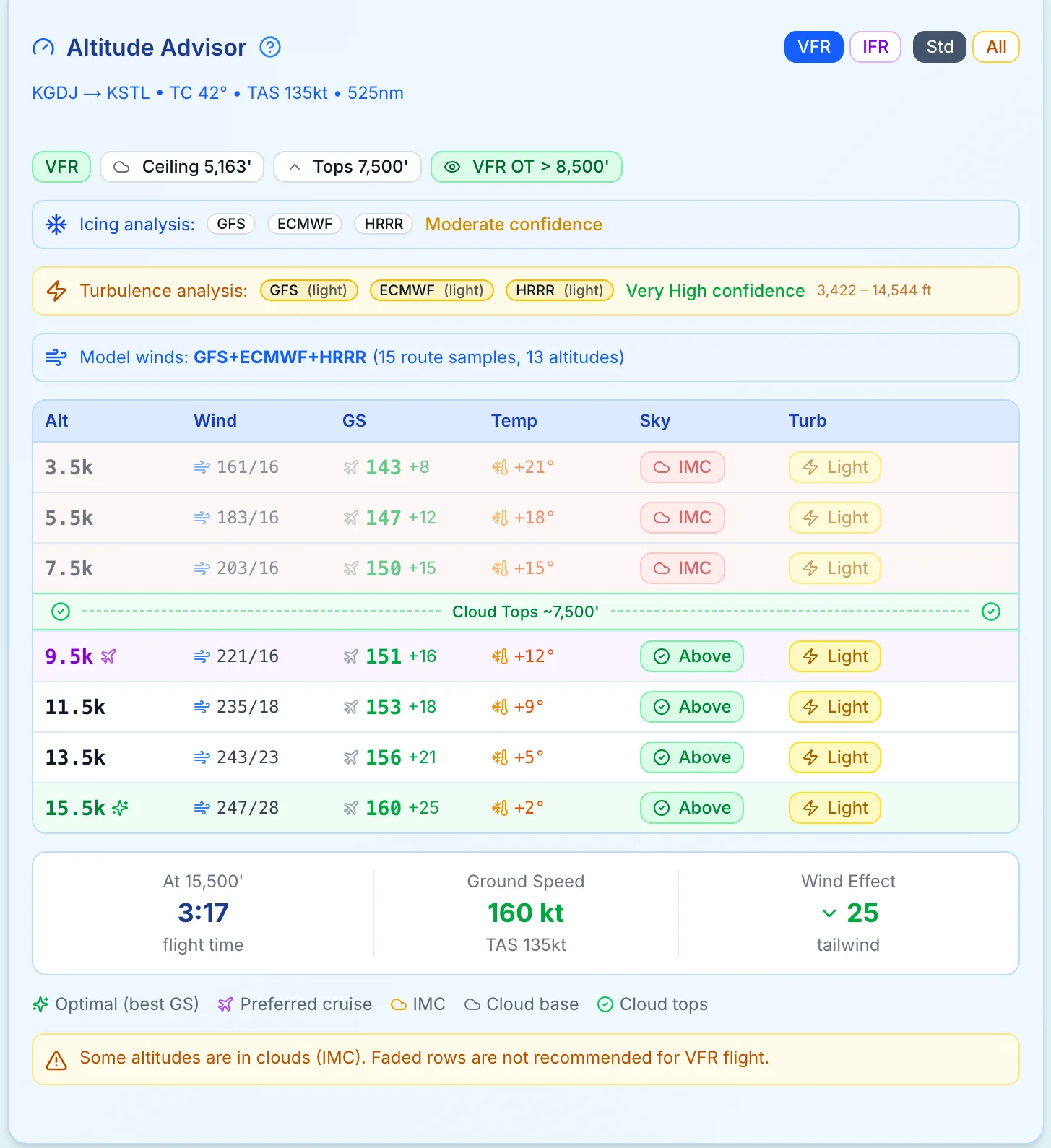Click the GFS (light) turbulence chip
Screen dimensions: 1051x1148
(x=308, y=290)
